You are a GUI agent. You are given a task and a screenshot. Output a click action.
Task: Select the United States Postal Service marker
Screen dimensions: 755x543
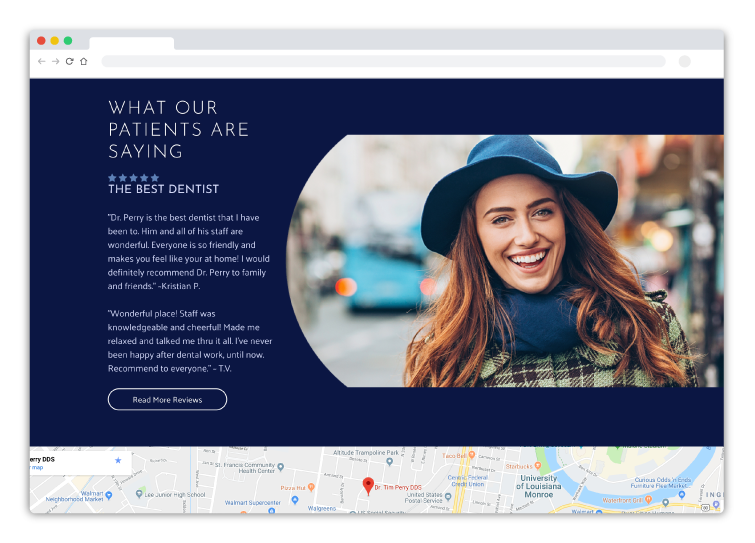(x=448, y=496)
